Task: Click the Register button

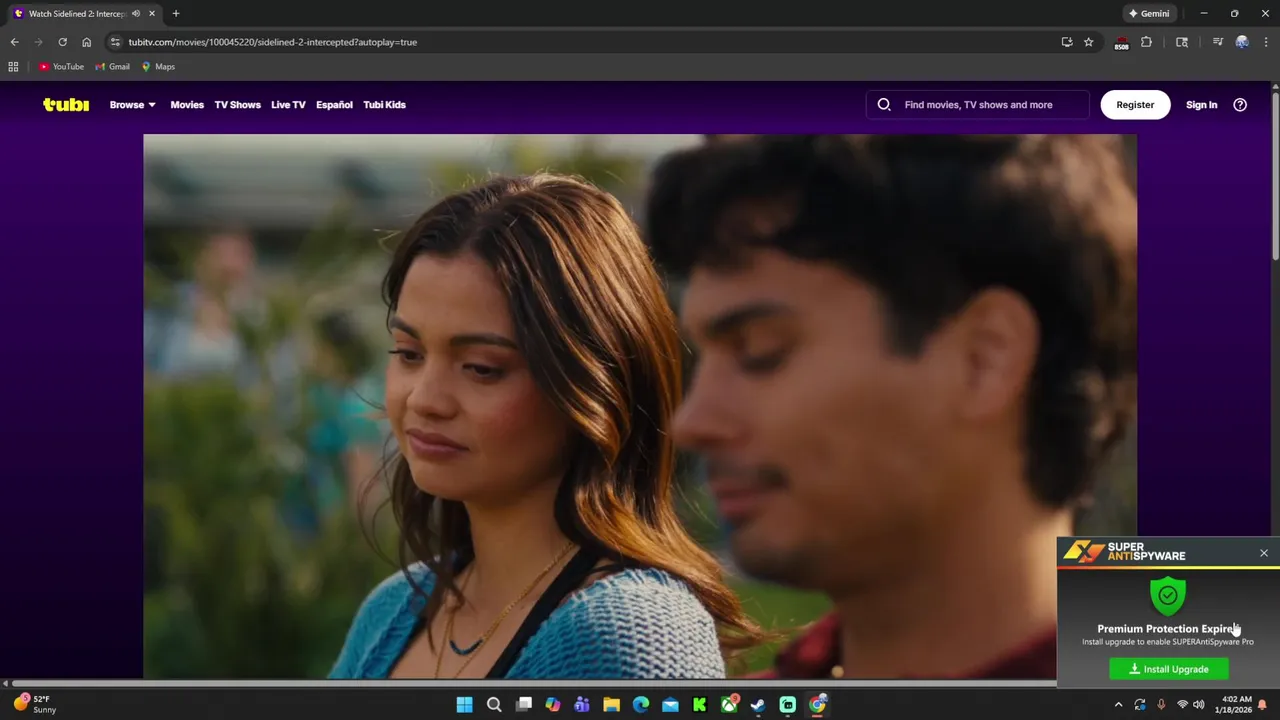Action: [x=1135, y=105]
